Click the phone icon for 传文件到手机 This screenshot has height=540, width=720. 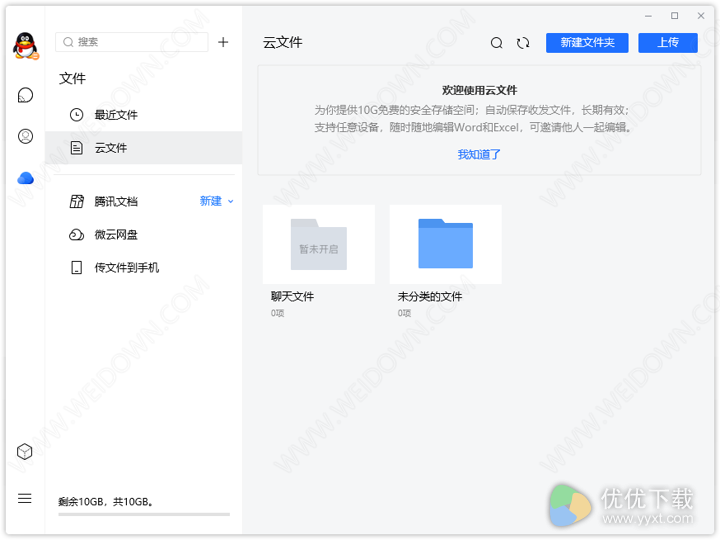click(x=77, y=268)
